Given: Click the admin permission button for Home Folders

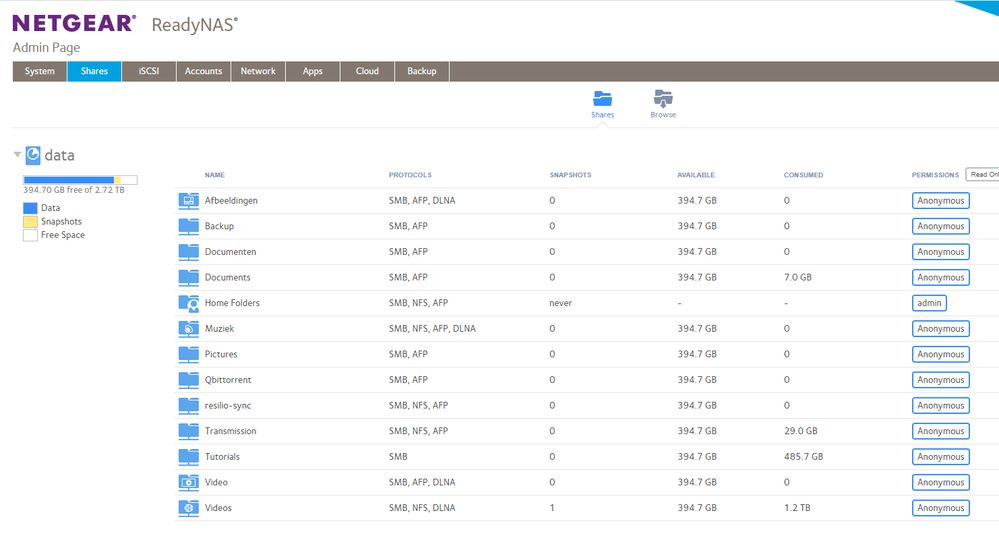Looking at the screenshot, I should (929, 303).
